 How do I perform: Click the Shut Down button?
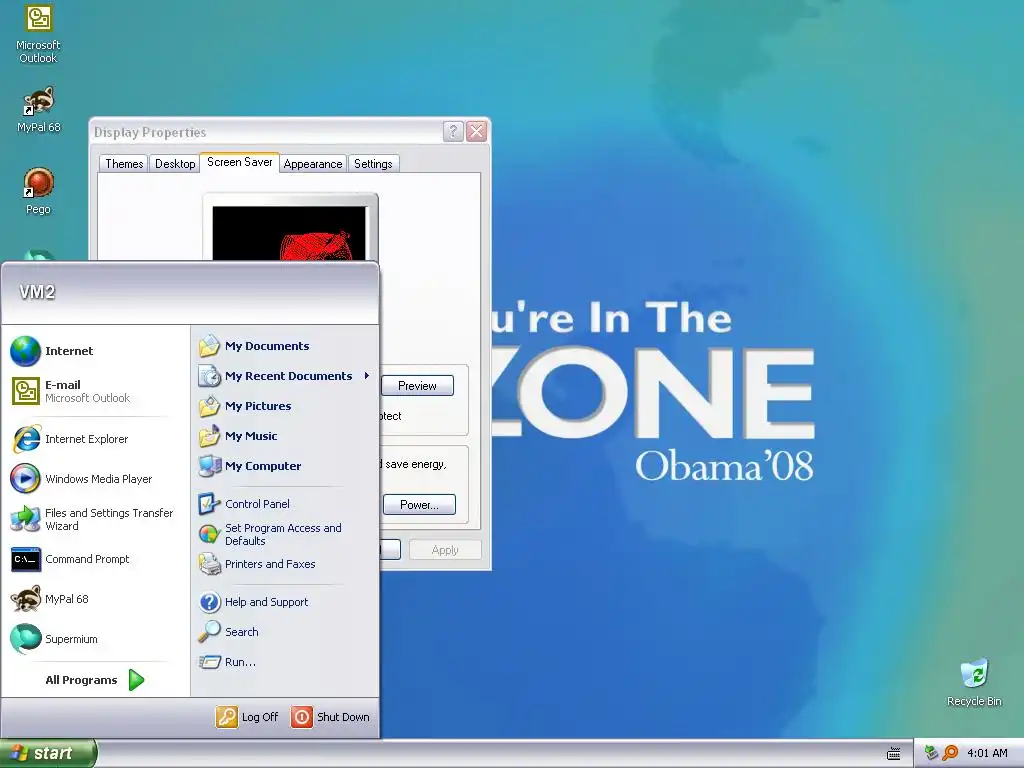[330, 717]
